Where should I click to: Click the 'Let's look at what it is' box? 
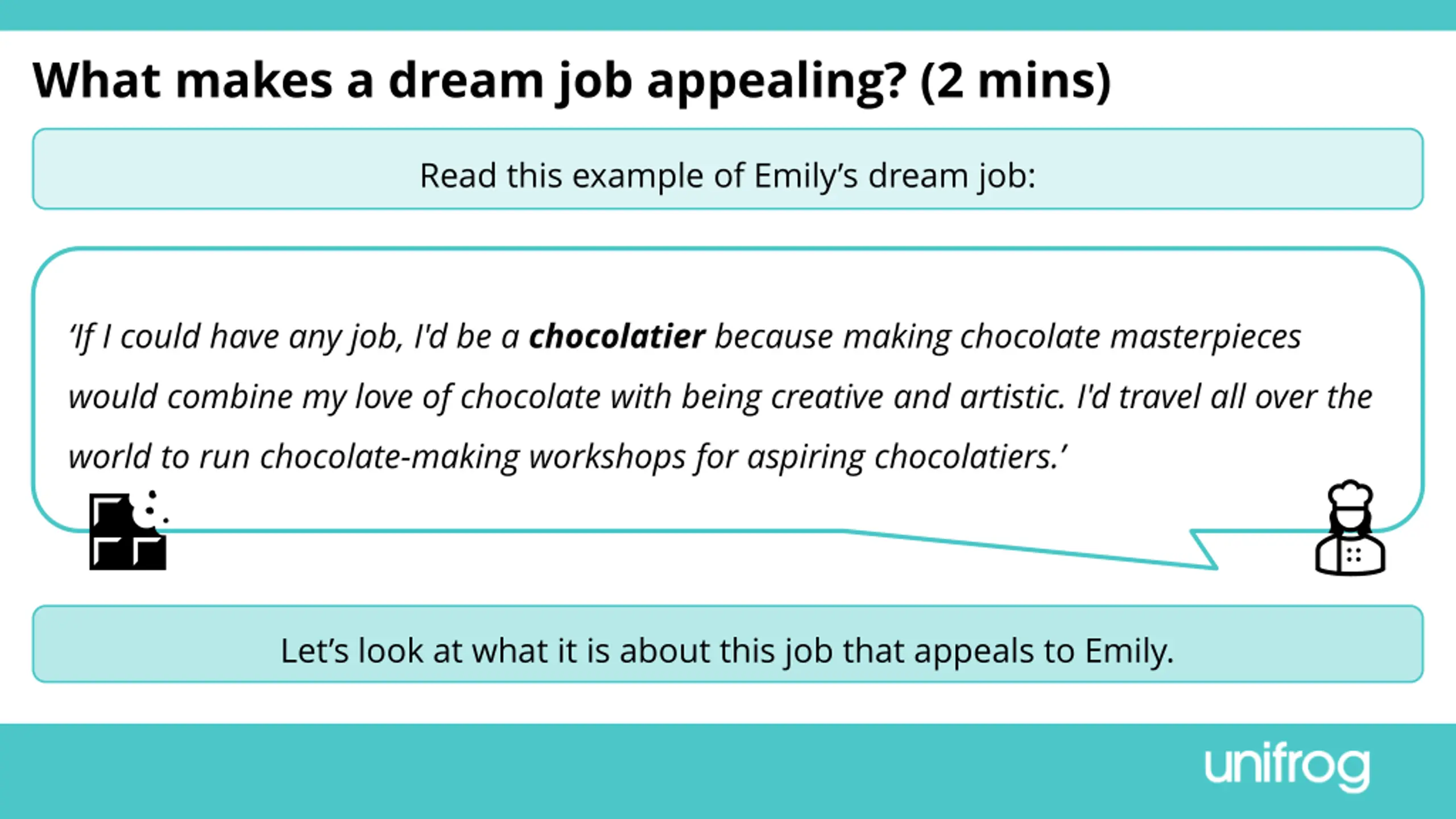(x=728, y=644)
